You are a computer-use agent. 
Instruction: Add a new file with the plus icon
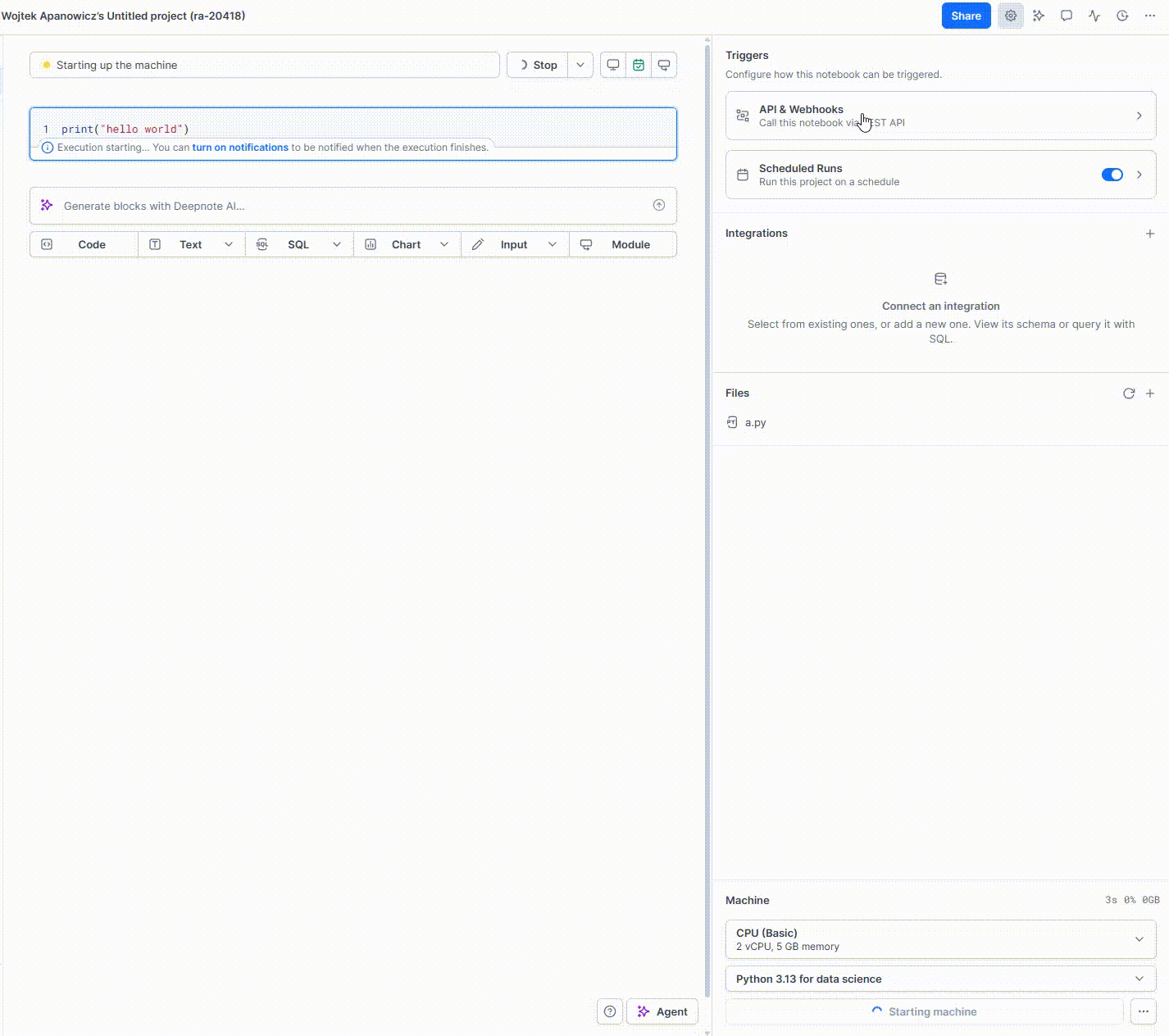click(x=1150, y=393)
